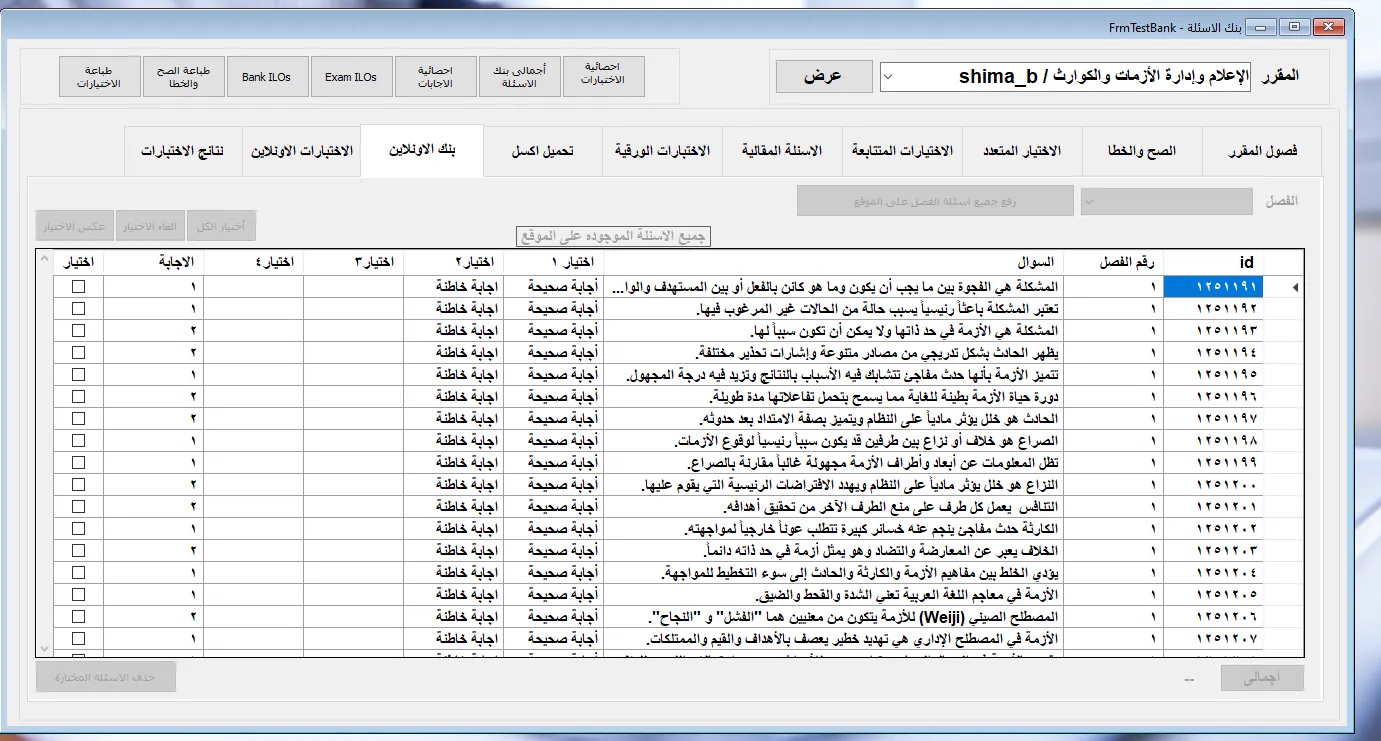Open the تحميل اكسل tab
The image size is (1381, 741).
pos(543,151)
